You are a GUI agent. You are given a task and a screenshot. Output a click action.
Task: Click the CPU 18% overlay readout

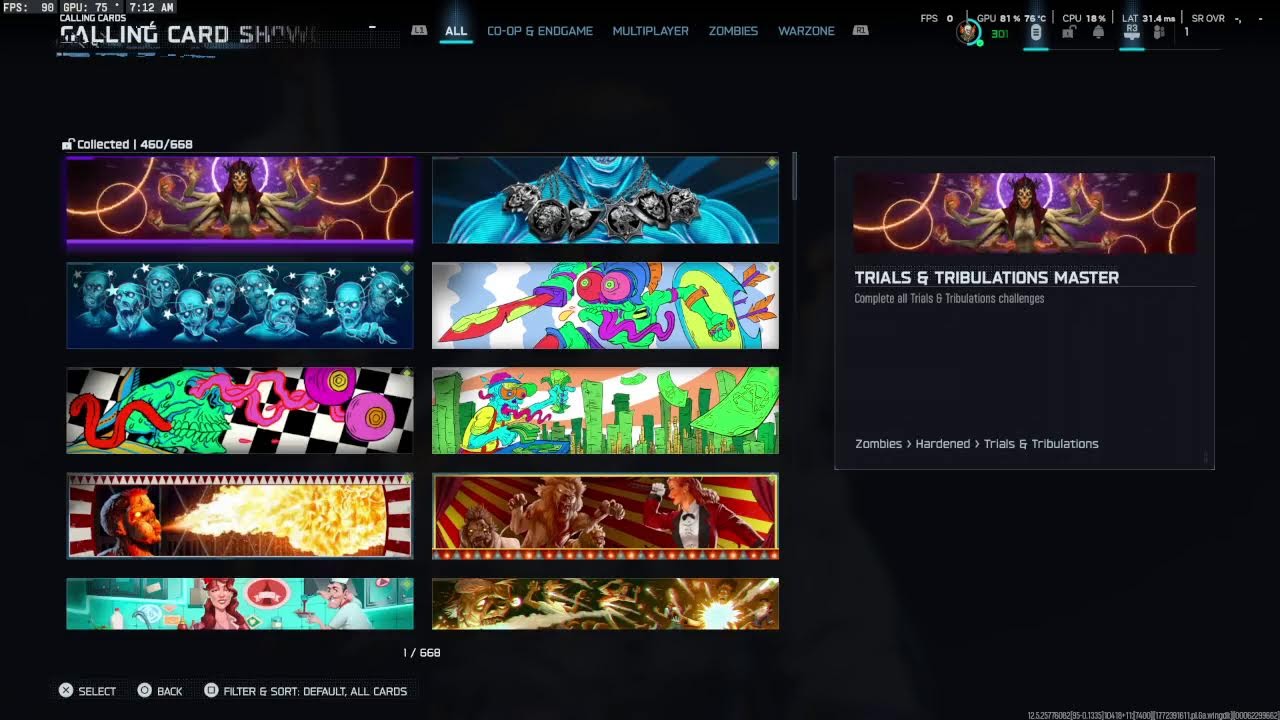1084,18
